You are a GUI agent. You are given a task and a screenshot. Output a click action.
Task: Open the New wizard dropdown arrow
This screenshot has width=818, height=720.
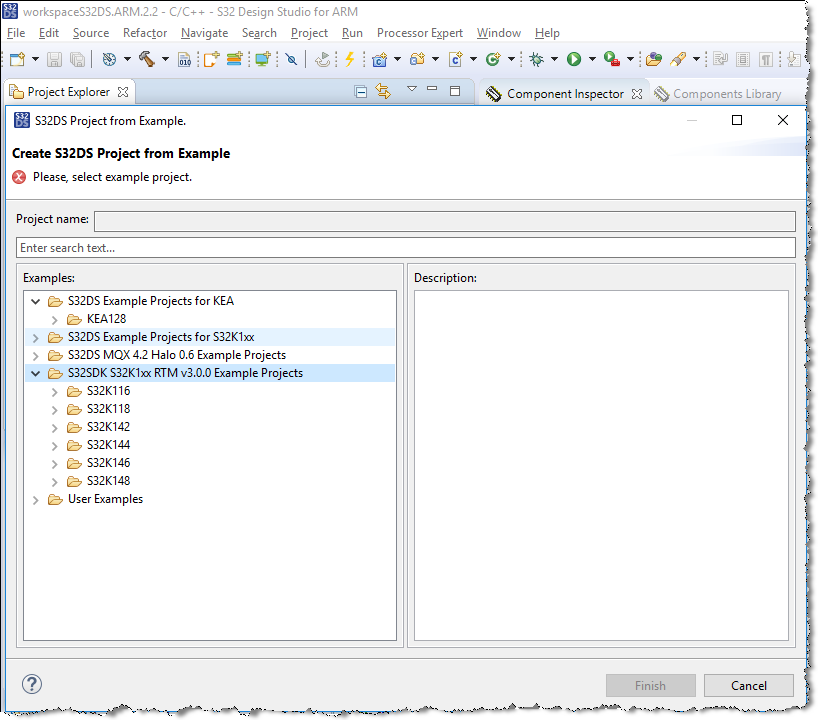point(35,59)
